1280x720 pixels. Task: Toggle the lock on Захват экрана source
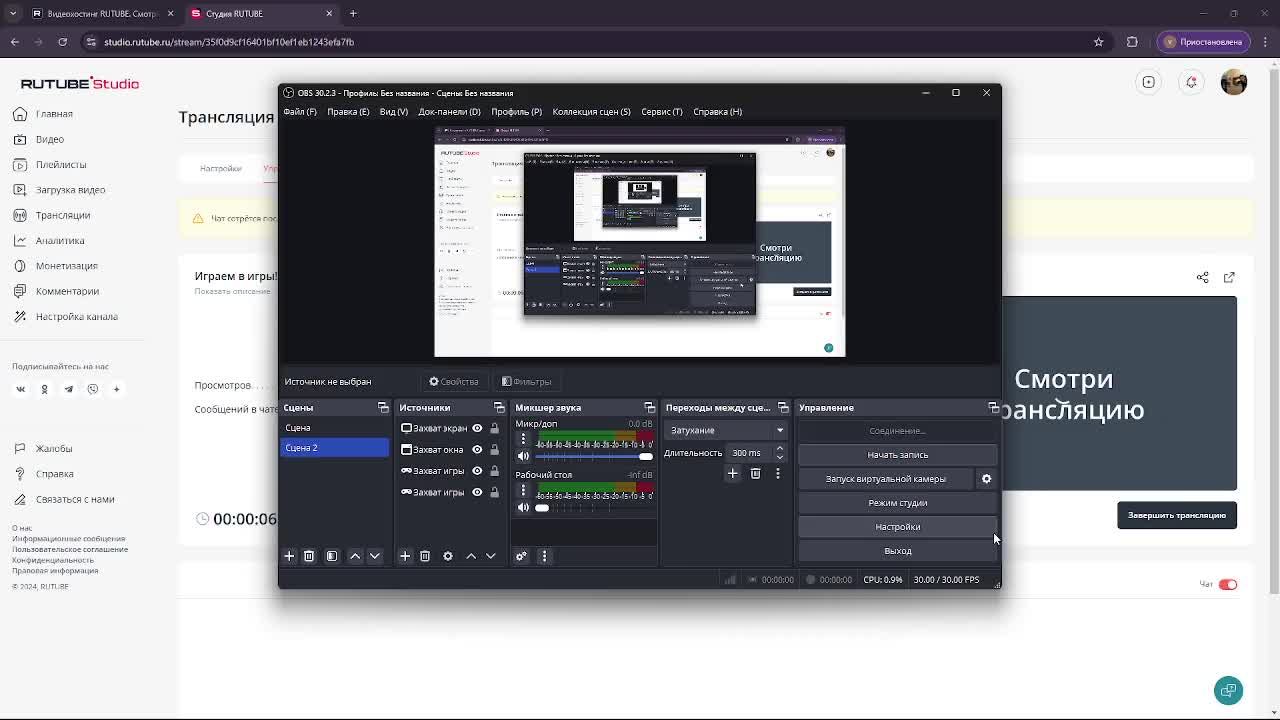click(x=494, y=428)
